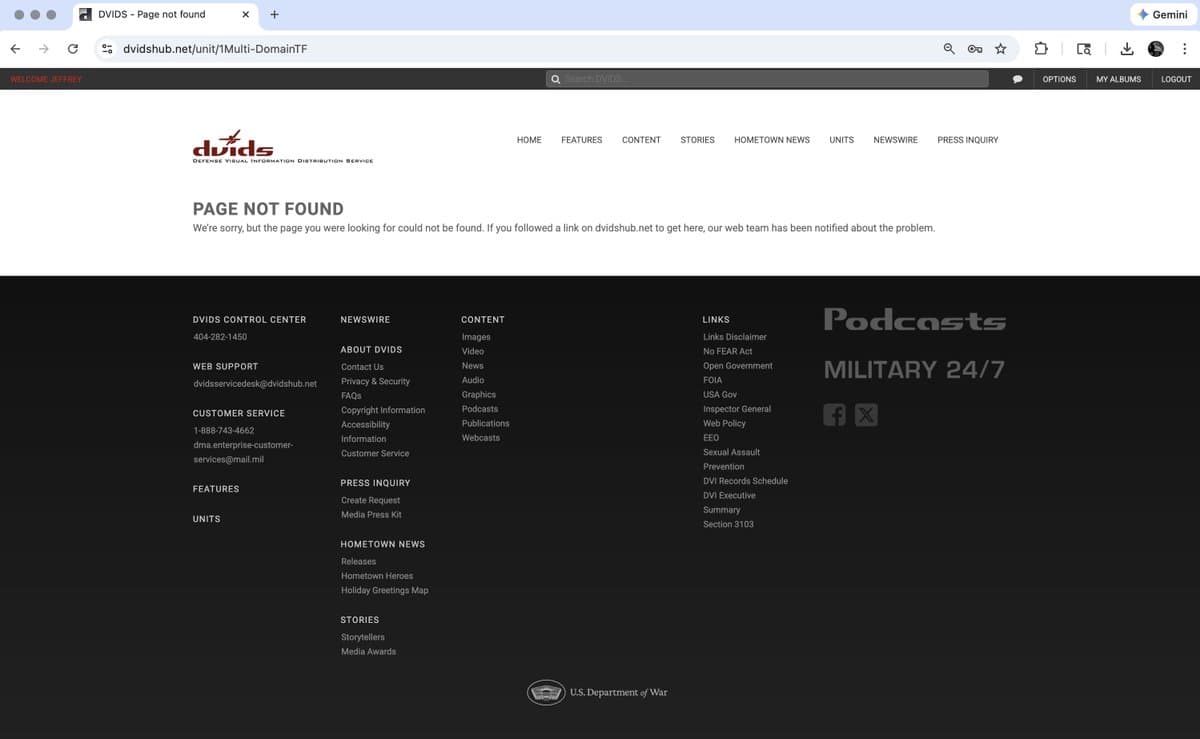The width and height of the screenshot is (1200, 739).
Task: Click the bookmark star in the address bar
Action: [1001, 48]
